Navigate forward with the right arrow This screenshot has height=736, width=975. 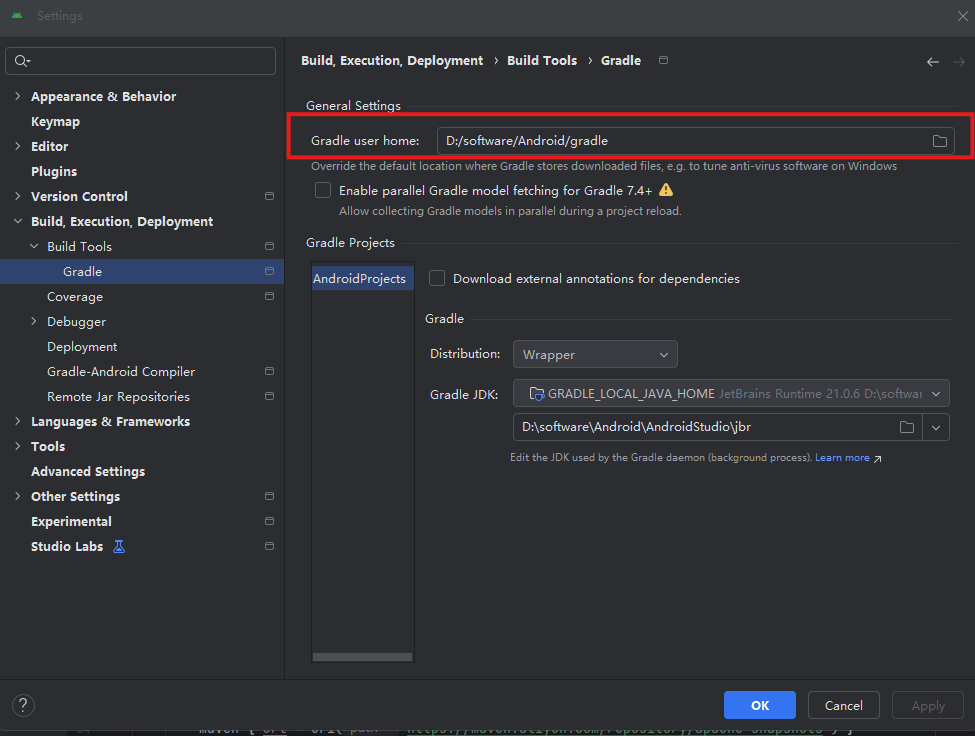pos(959,62)
